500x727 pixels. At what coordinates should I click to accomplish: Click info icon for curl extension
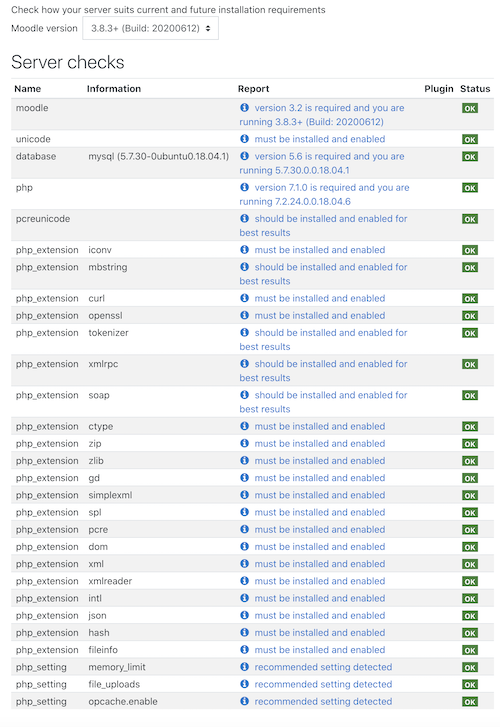coord(244,298)
